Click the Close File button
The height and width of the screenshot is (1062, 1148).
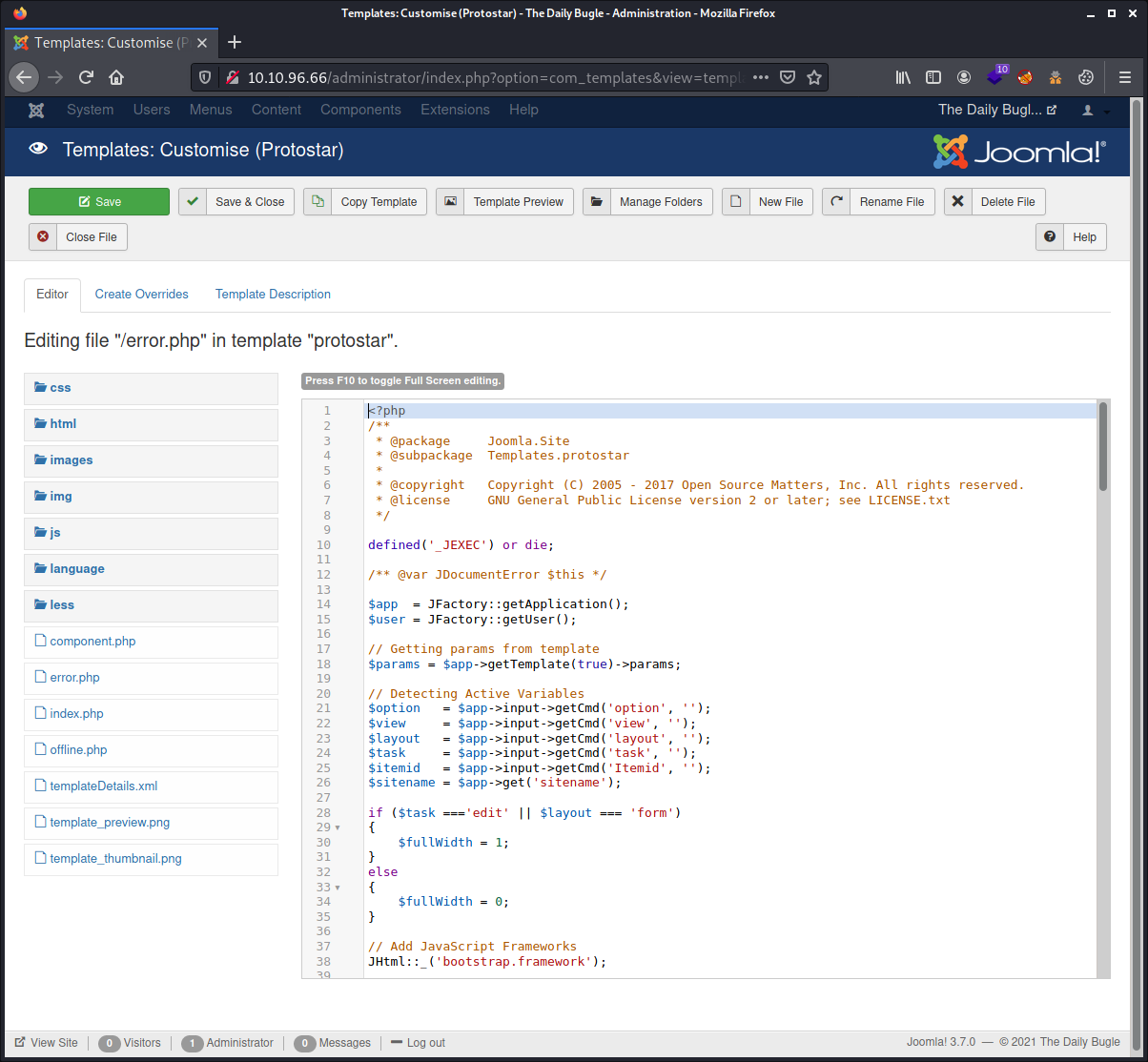[x=78, y=236]
